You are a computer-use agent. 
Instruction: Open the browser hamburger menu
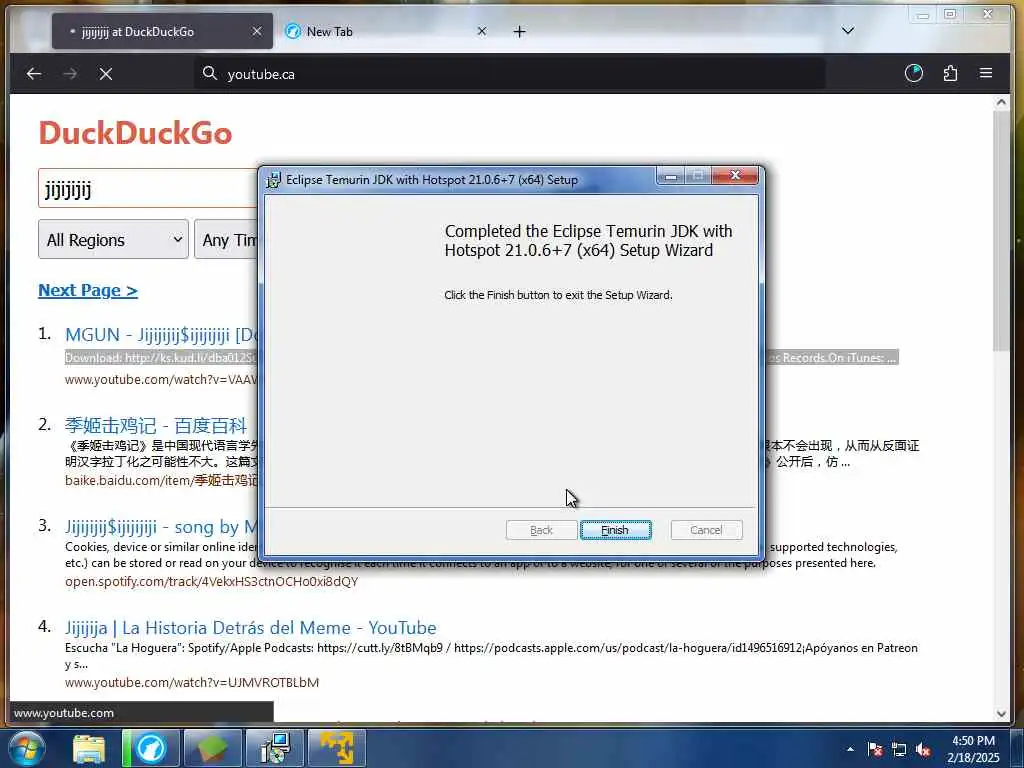click(x=986, y=73)
